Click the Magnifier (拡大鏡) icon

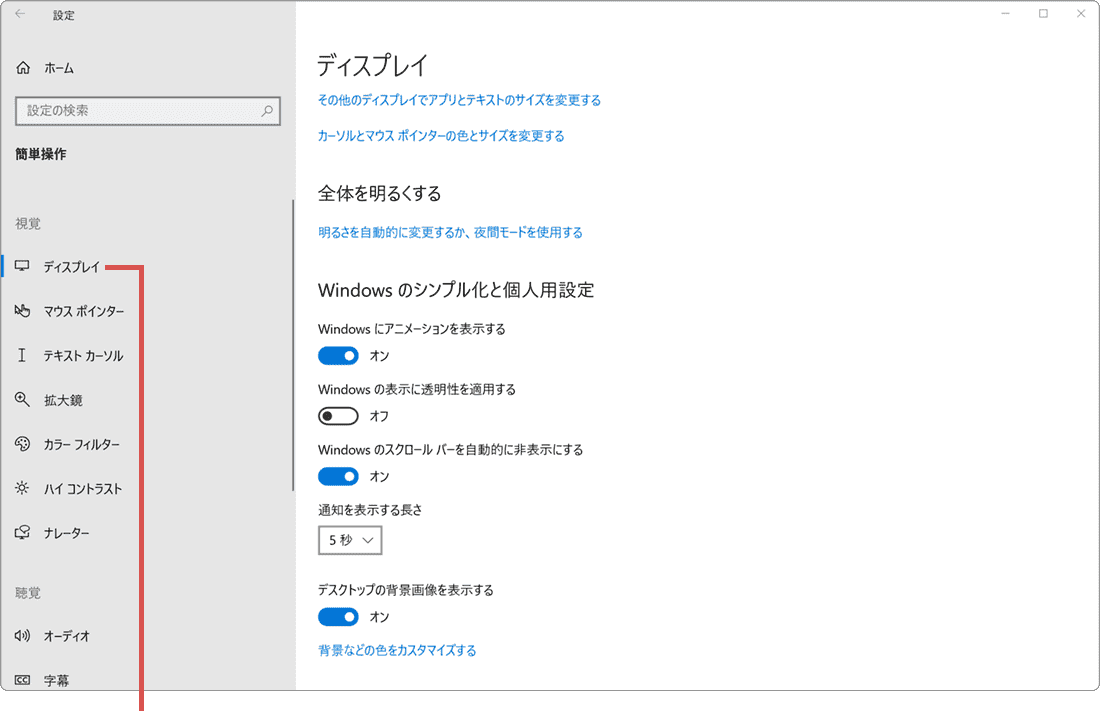pyautogui.click(x=22, y=400)
